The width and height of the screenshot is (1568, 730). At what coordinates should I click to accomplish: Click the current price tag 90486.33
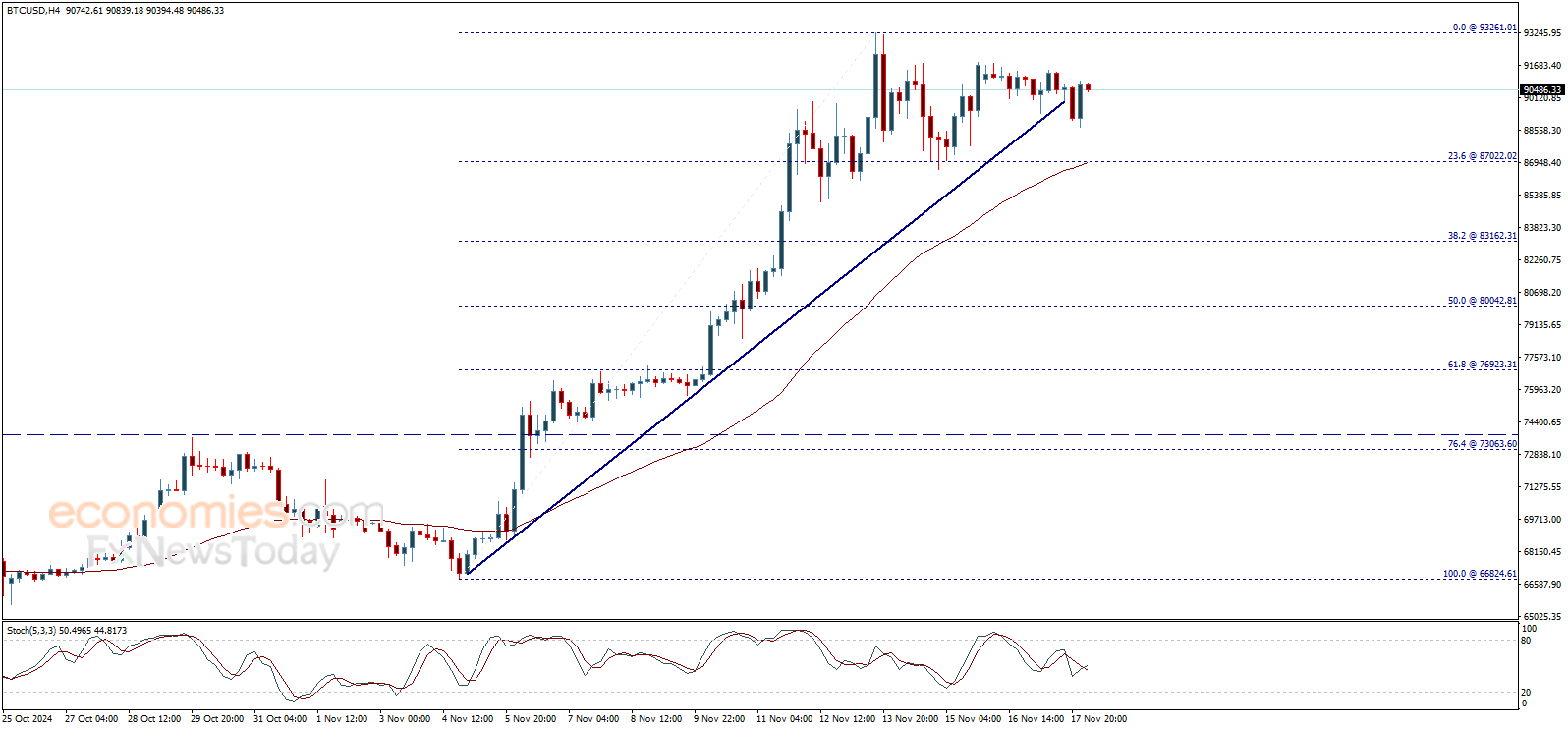[1541, 90]
